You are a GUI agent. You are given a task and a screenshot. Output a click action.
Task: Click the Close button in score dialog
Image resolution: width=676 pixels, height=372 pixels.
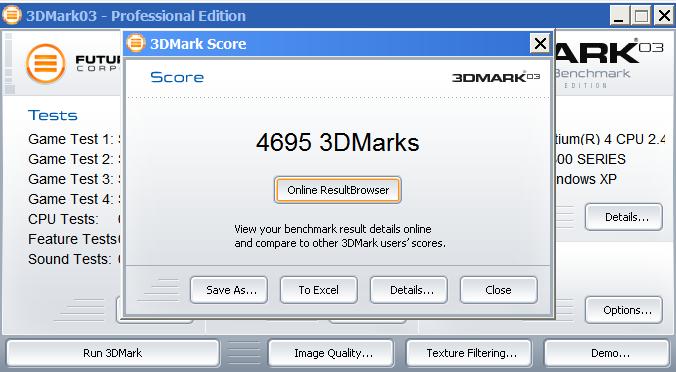click(499, 290)
